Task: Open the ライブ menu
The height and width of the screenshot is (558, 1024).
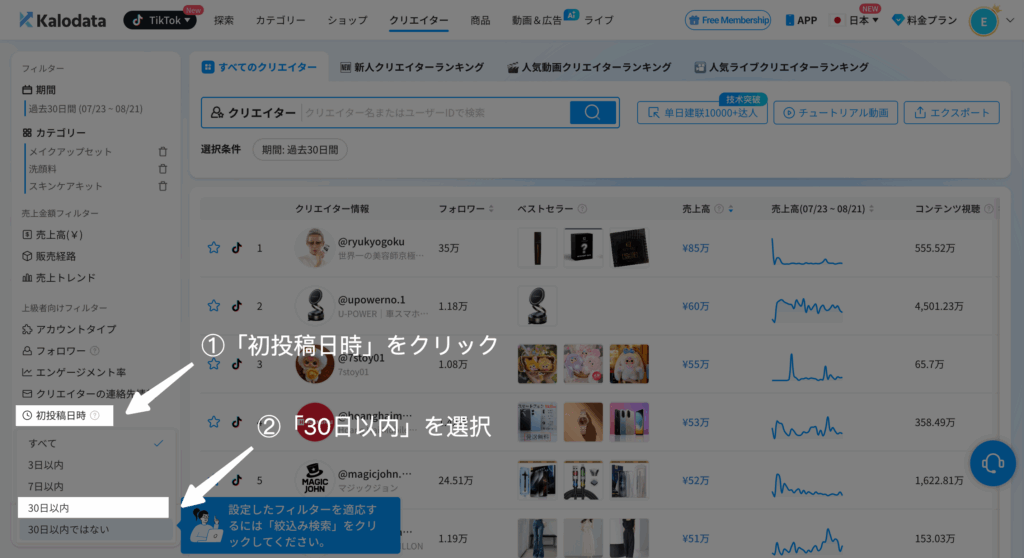Action: [598, 20]
